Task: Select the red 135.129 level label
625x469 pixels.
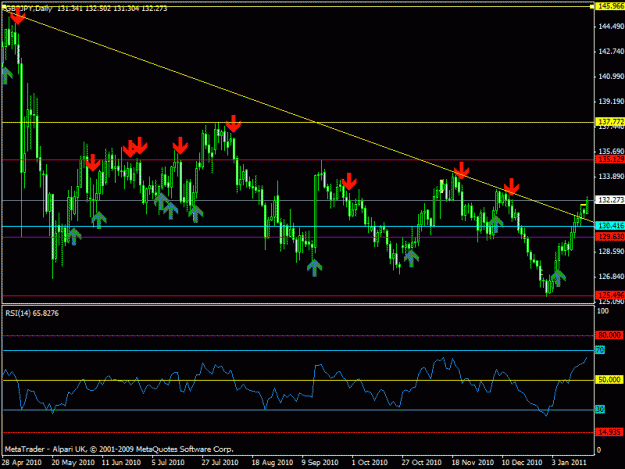Action: coord(610,159)
